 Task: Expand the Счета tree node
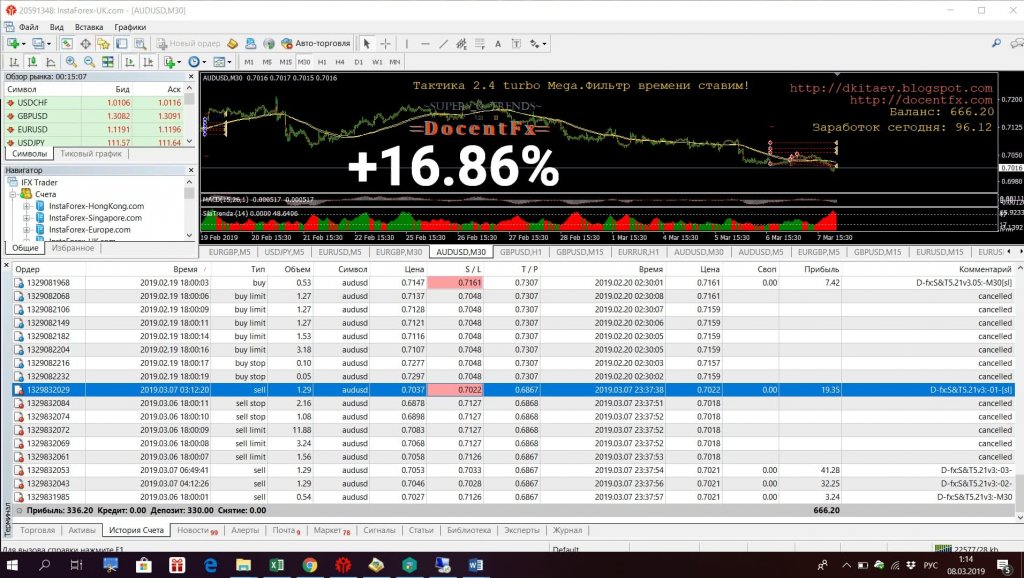tap(12, 195)
